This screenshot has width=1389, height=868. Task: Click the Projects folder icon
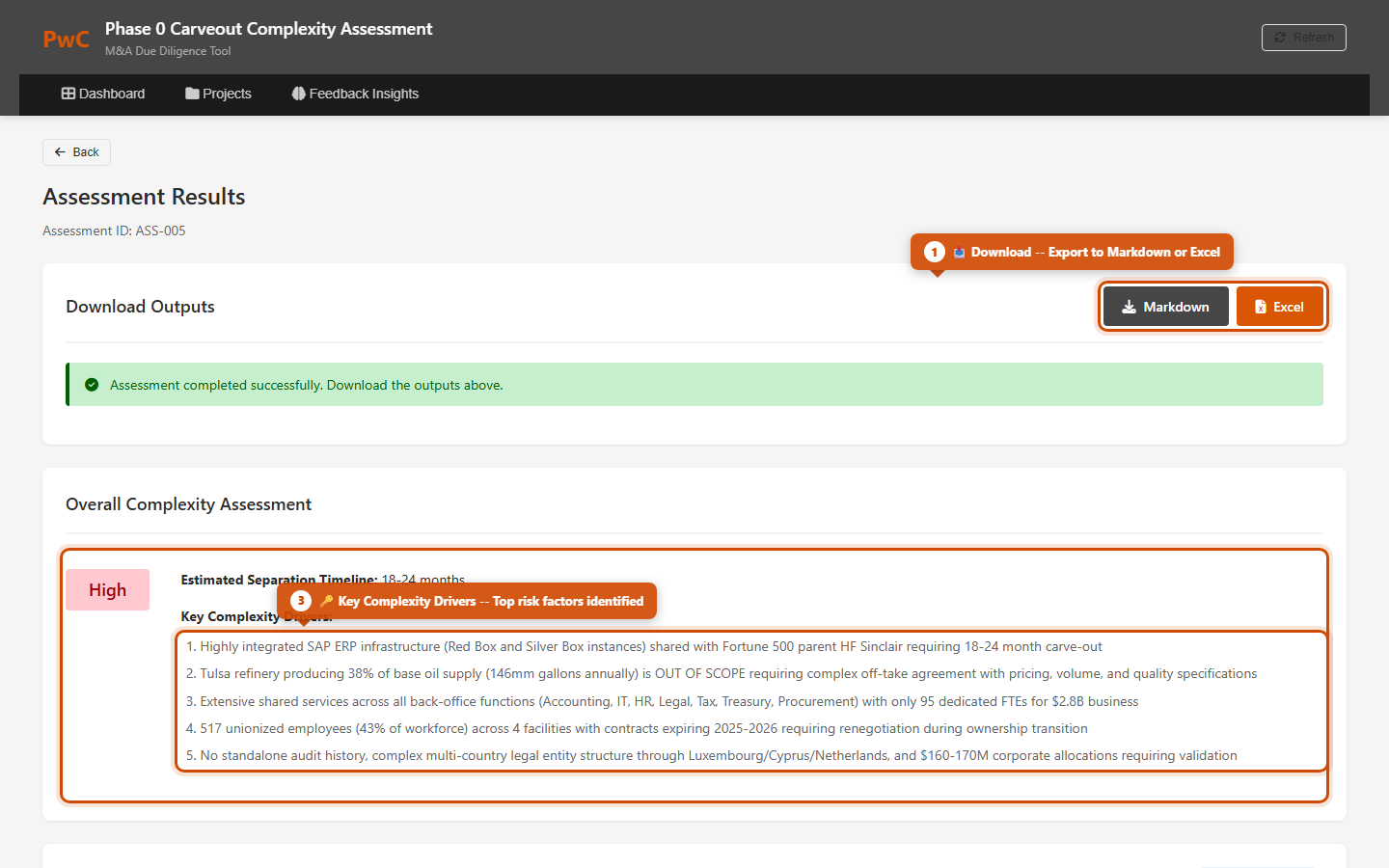tap(192, 94)
